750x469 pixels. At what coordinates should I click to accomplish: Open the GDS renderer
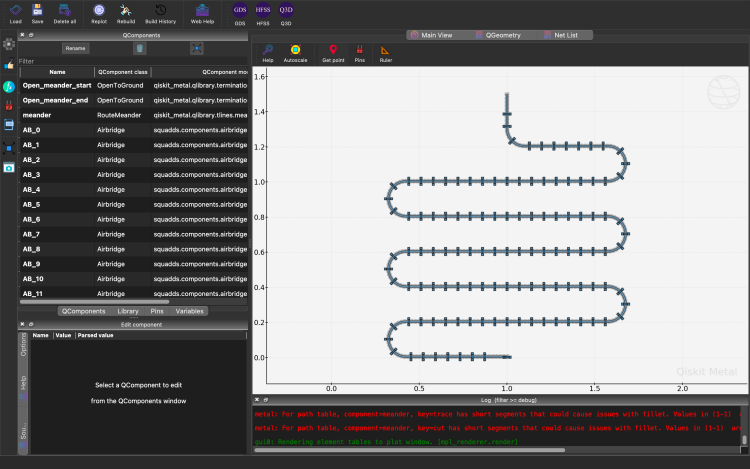click(x=240, y=14)
